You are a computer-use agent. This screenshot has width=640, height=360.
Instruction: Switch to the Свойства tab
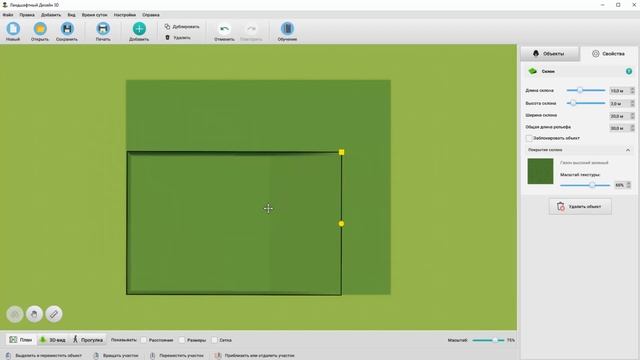(608, 53)
